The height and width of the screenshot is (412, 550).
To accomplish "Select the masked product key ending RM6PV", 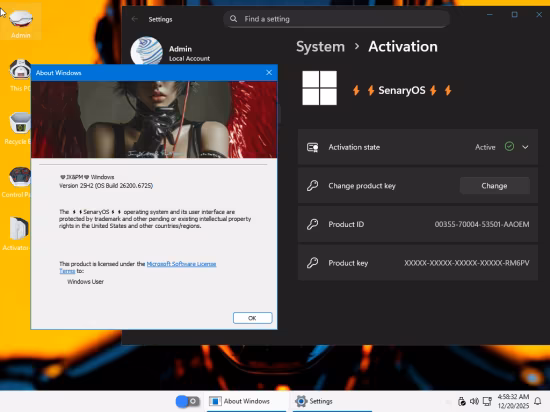I will tap(467, 263).
